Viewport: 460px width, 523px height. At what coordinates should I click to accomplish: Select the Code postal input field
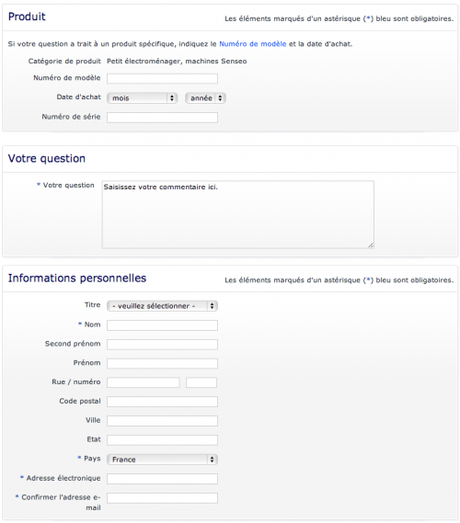[x=162, y=402]
